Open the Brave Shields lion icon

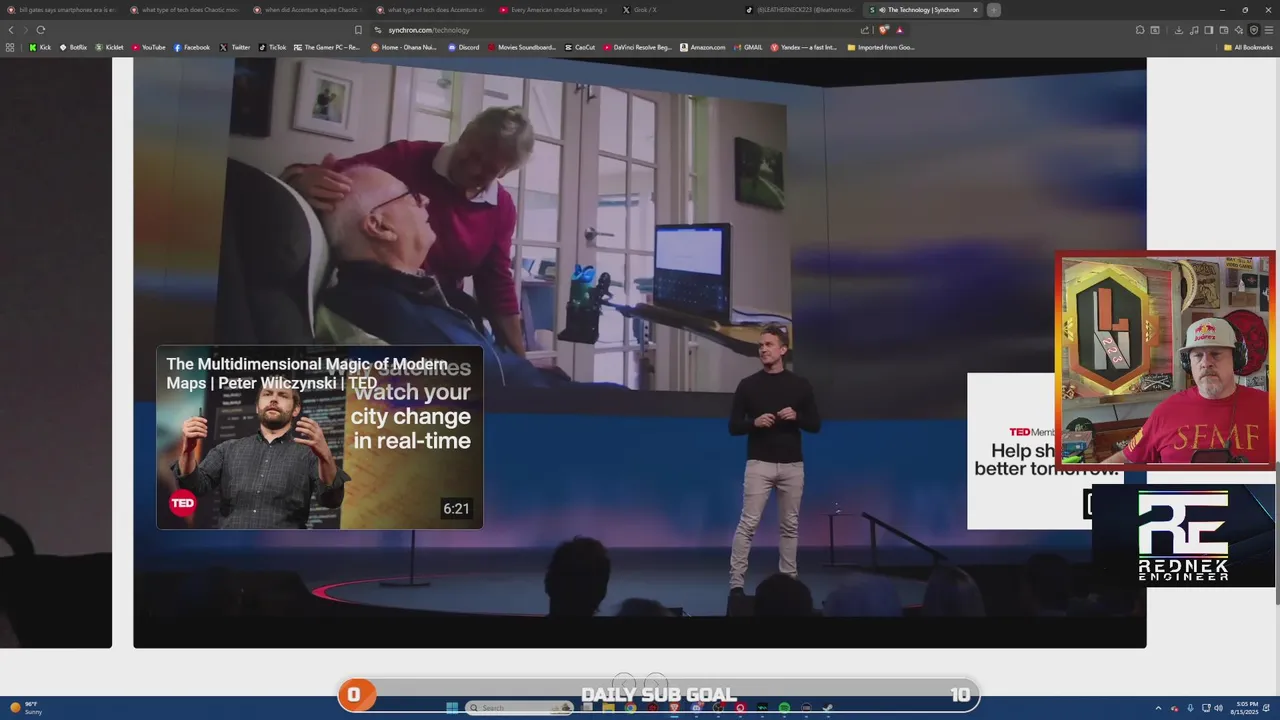click(884, 30)
